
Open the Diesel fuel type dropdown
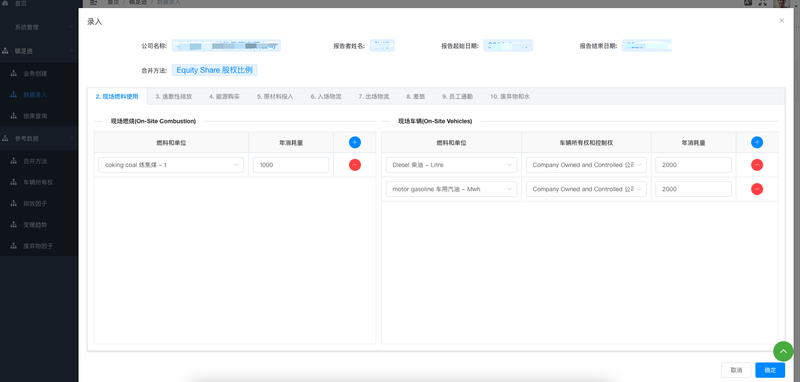(451, 165)
